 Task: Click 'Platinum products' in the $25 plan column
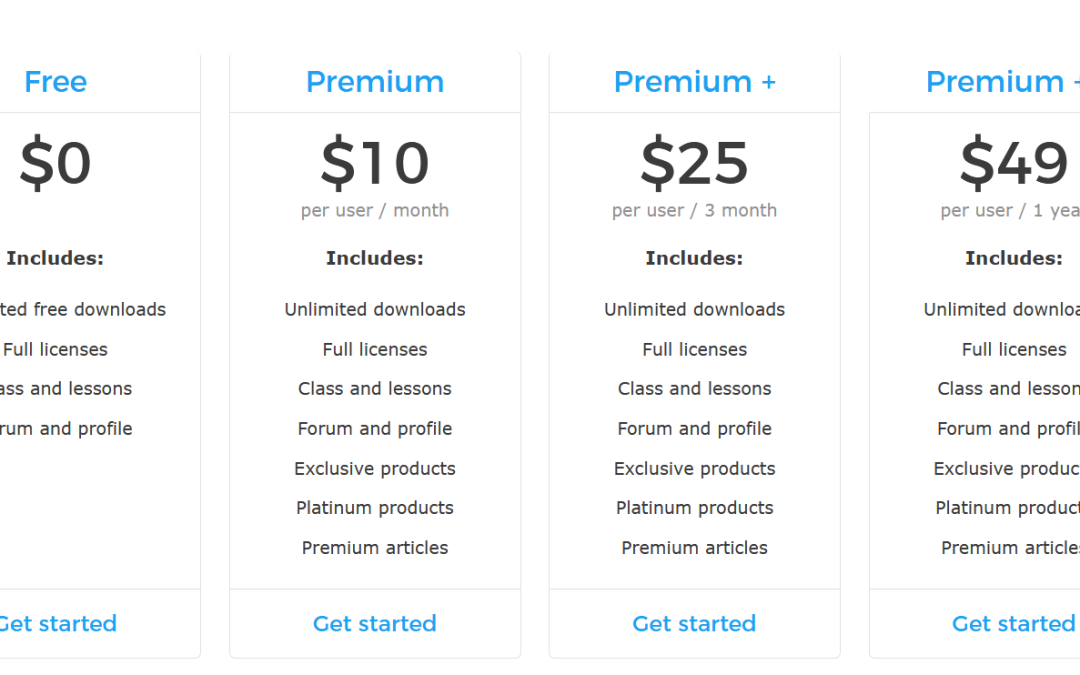[694, 508]
